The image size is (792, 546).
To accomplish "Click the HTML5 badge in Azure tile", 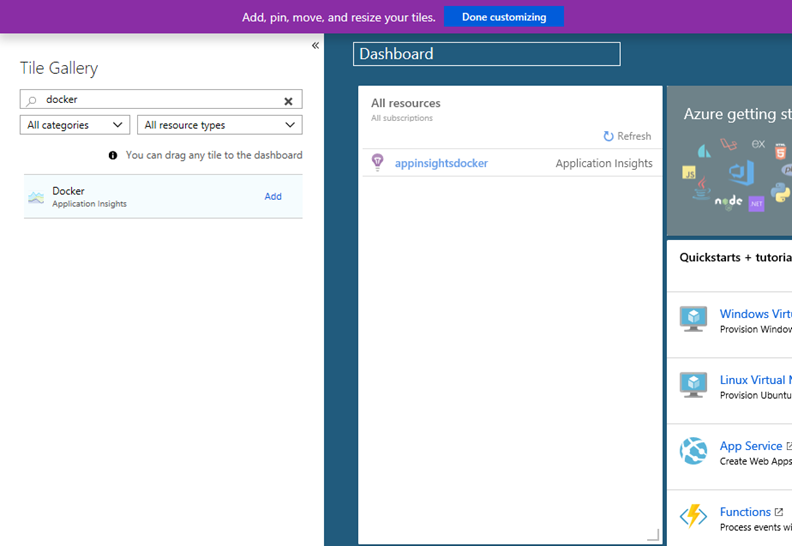I will click(x=780, y=151).
